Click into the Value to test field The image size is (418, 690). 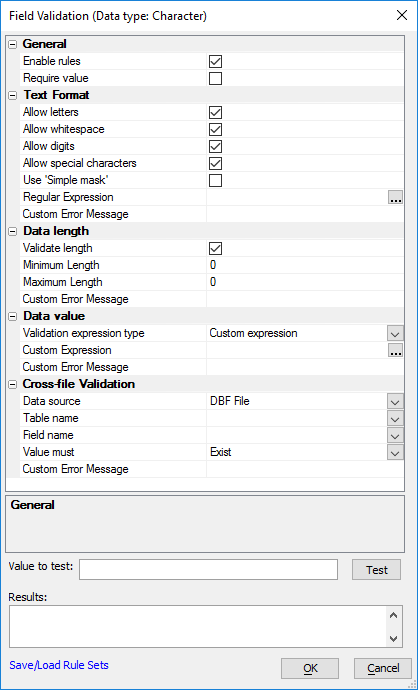pos(209,569)
